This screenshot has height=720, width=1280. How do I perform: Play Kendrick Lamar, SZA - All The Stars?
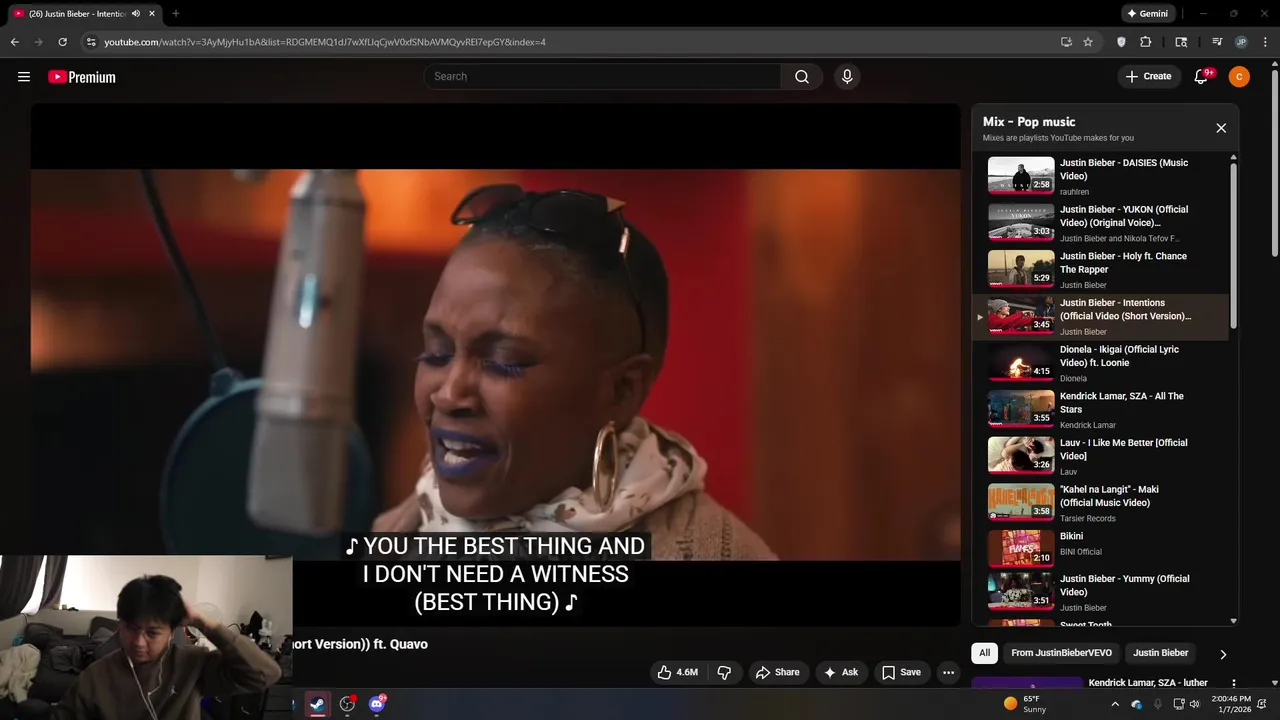pos(1100,410)
